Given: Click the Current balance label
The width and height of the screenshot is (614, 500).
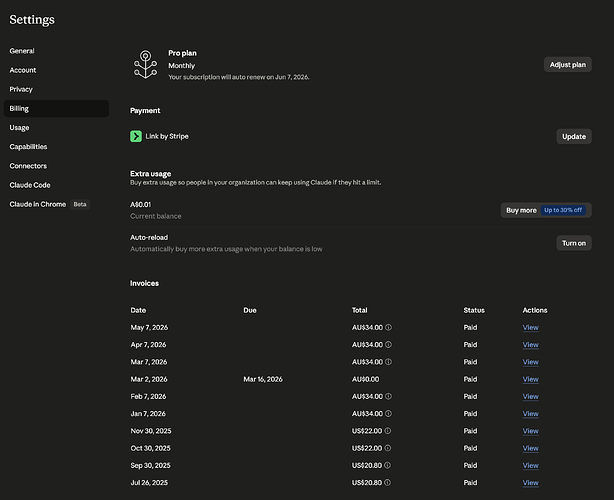Looking at the screenshot, I should coord(155,216).
